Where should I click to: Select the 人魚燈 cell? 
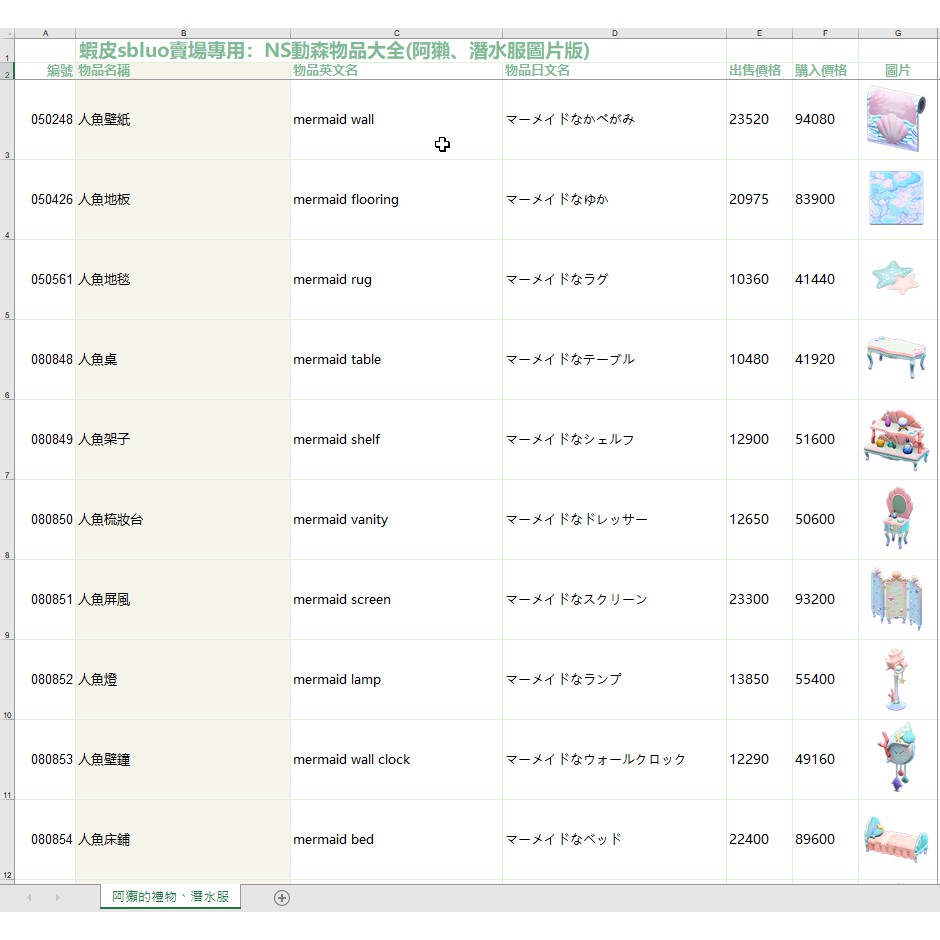click(x=183, y=680)
